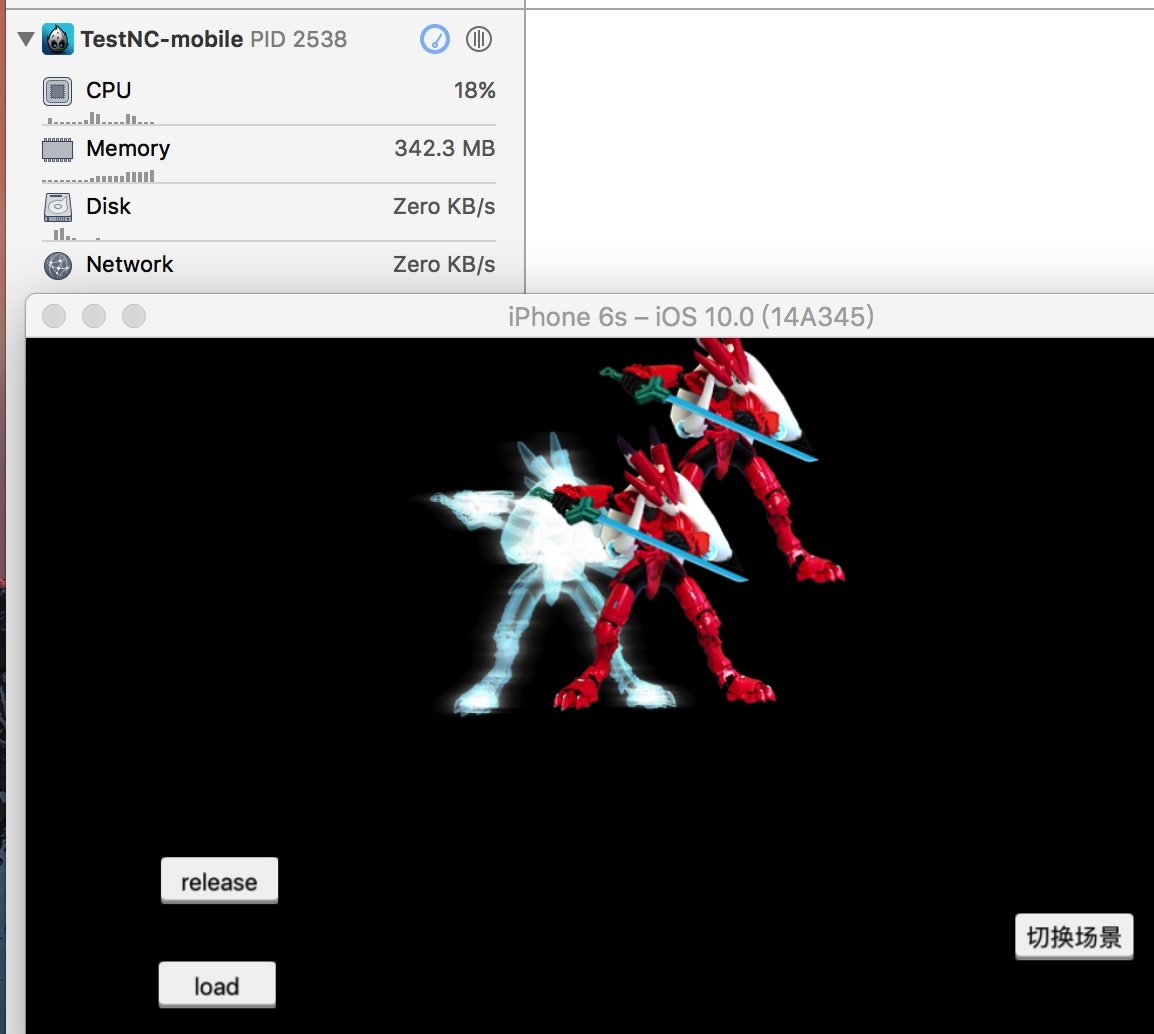Close the iPhone 6s simulator window
Image resolution: width=1154 pixels, height=1034 pixels.
click(54, 316)
